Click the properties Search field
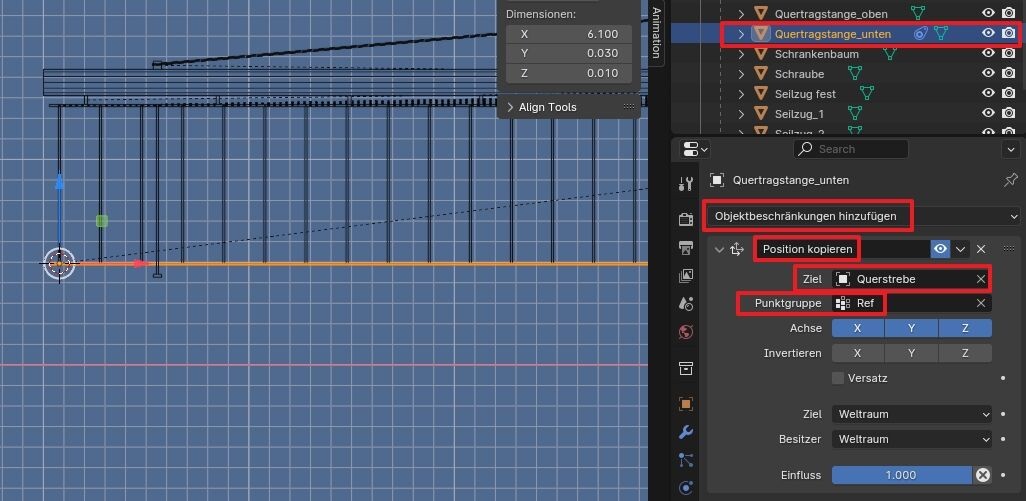Image resolution: width=1026 pixels, height=501 pixels. point(851,149)
